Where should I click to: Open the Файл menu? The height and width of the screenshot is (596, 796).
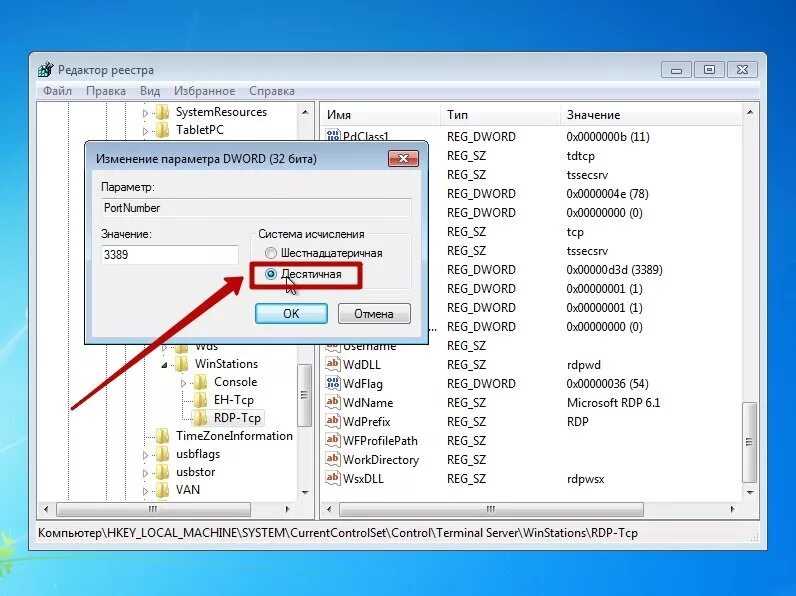click(x=57, y=91)
